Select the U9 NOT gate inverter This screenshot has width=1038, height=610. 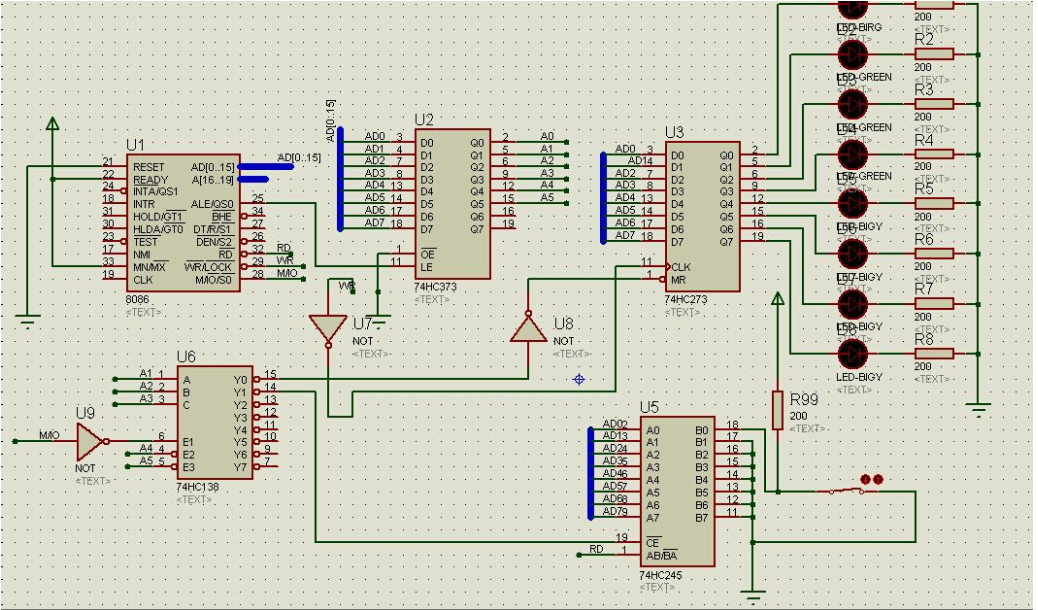[90, 440]
